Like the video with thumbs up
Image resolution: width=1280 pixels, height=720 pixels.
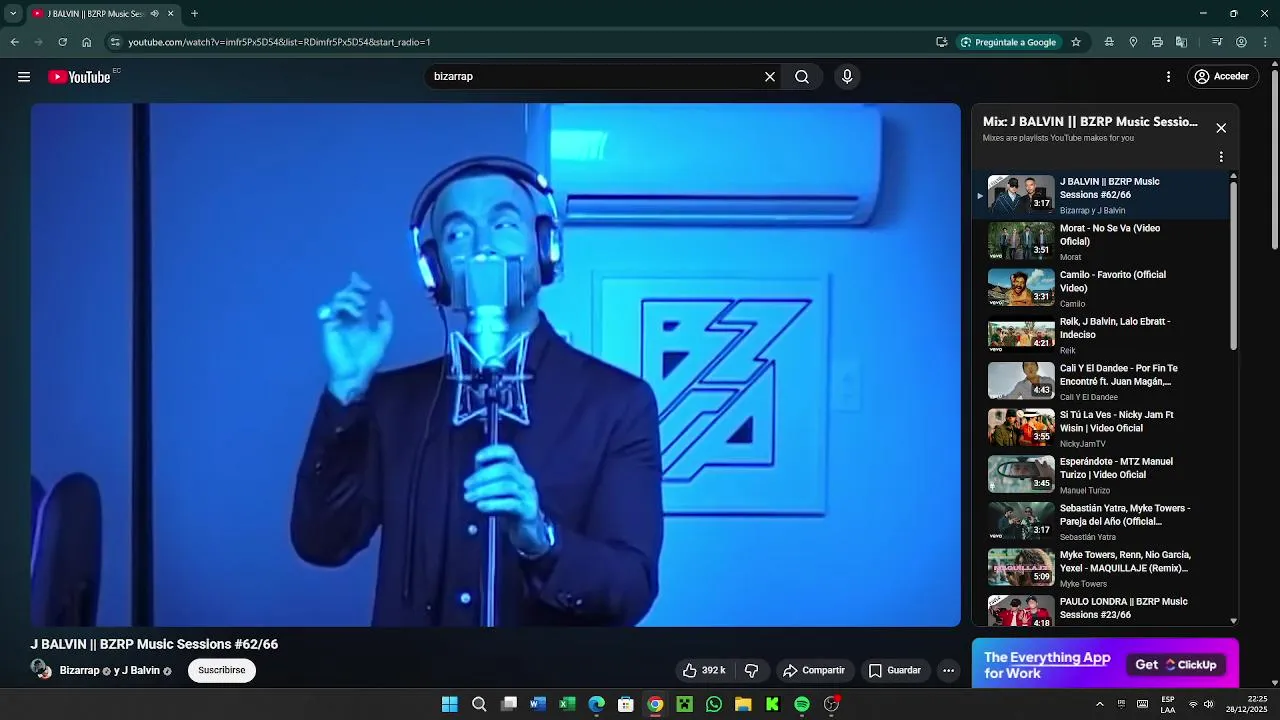[x=705, y=670]
